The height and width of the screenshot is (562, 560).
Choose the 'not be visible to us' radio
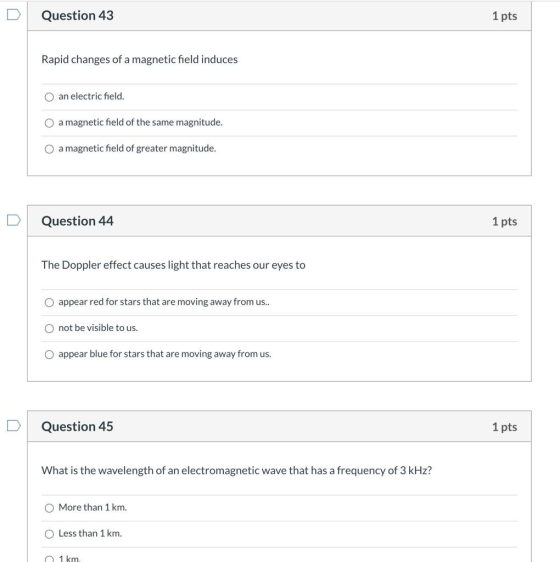(x=49, y=328)
